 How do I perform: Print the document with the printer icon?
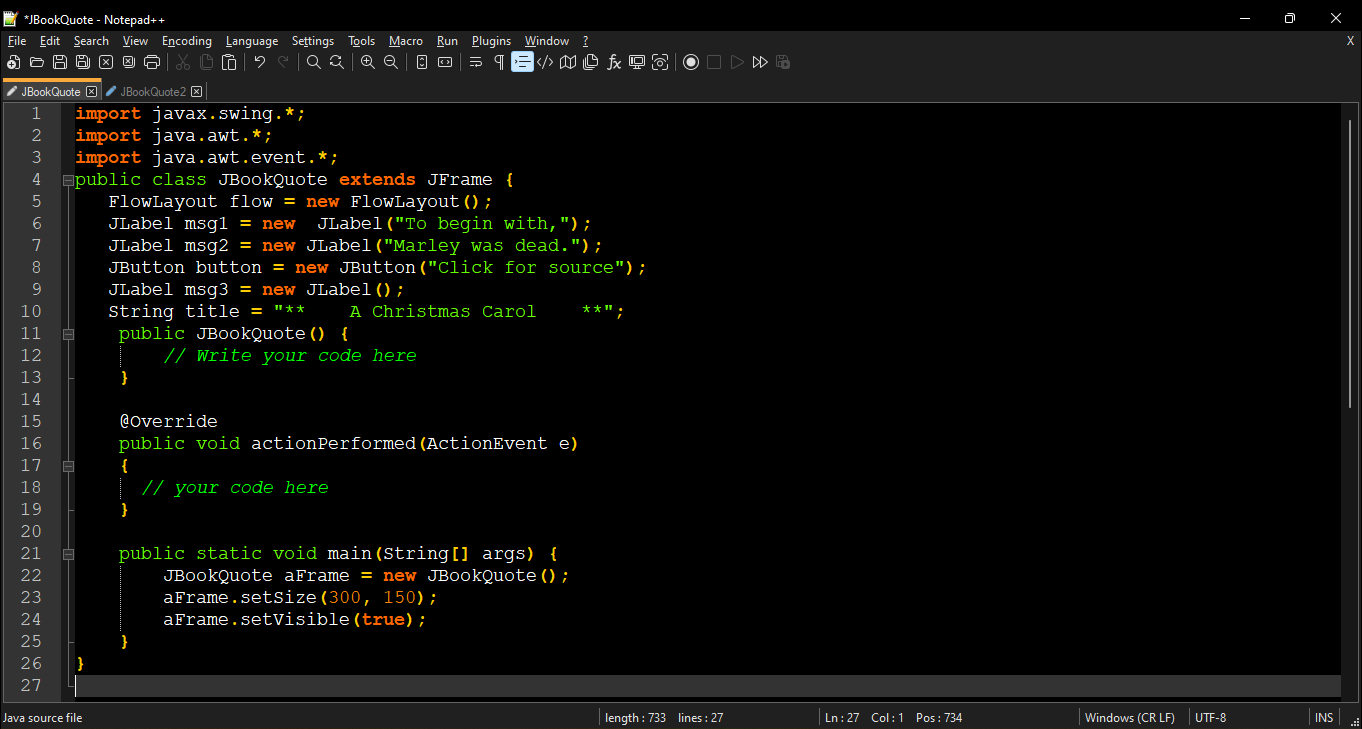[152, 62]
